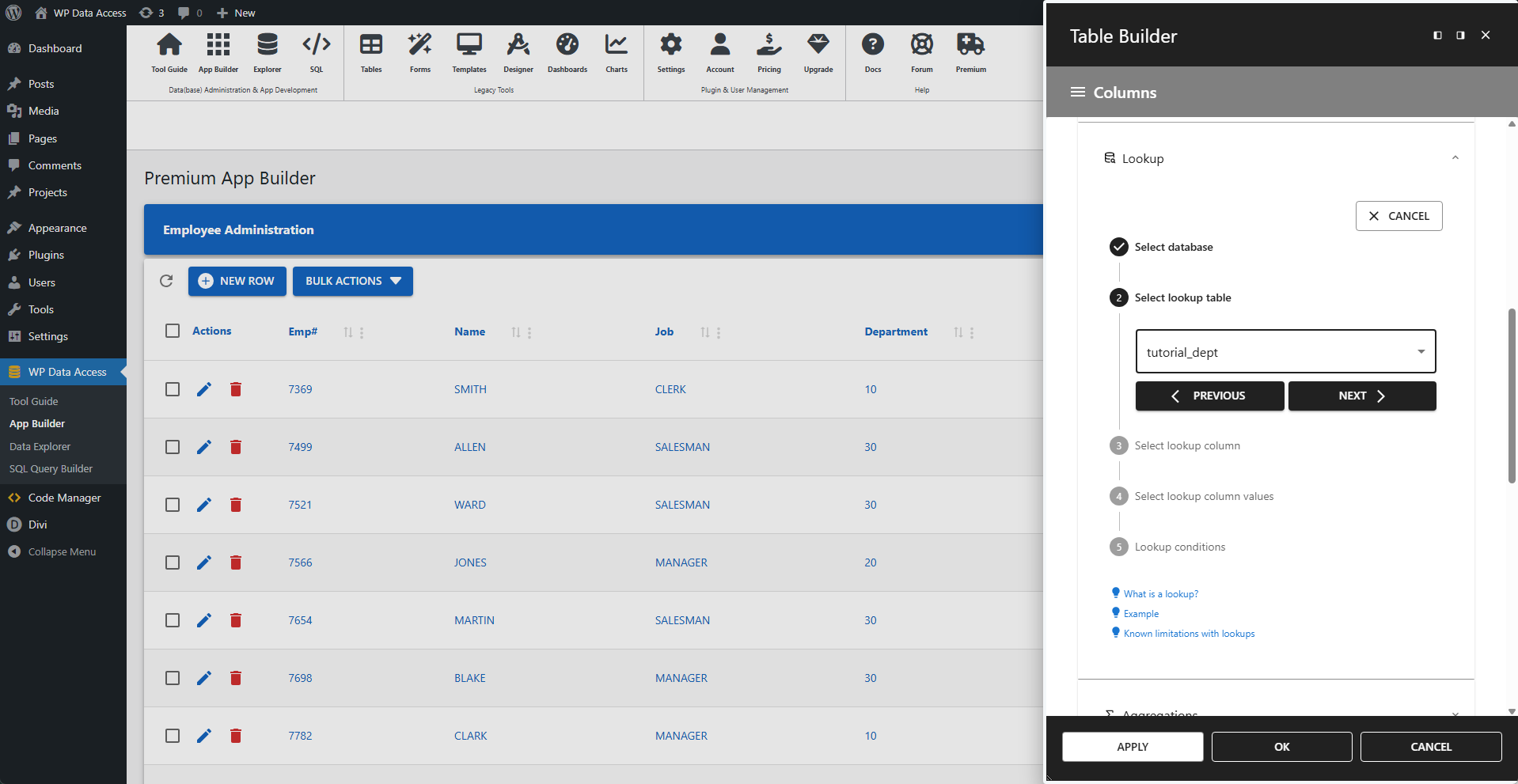Open the Designer tool
Screen dimensions: 1518x784
point(518,52)
